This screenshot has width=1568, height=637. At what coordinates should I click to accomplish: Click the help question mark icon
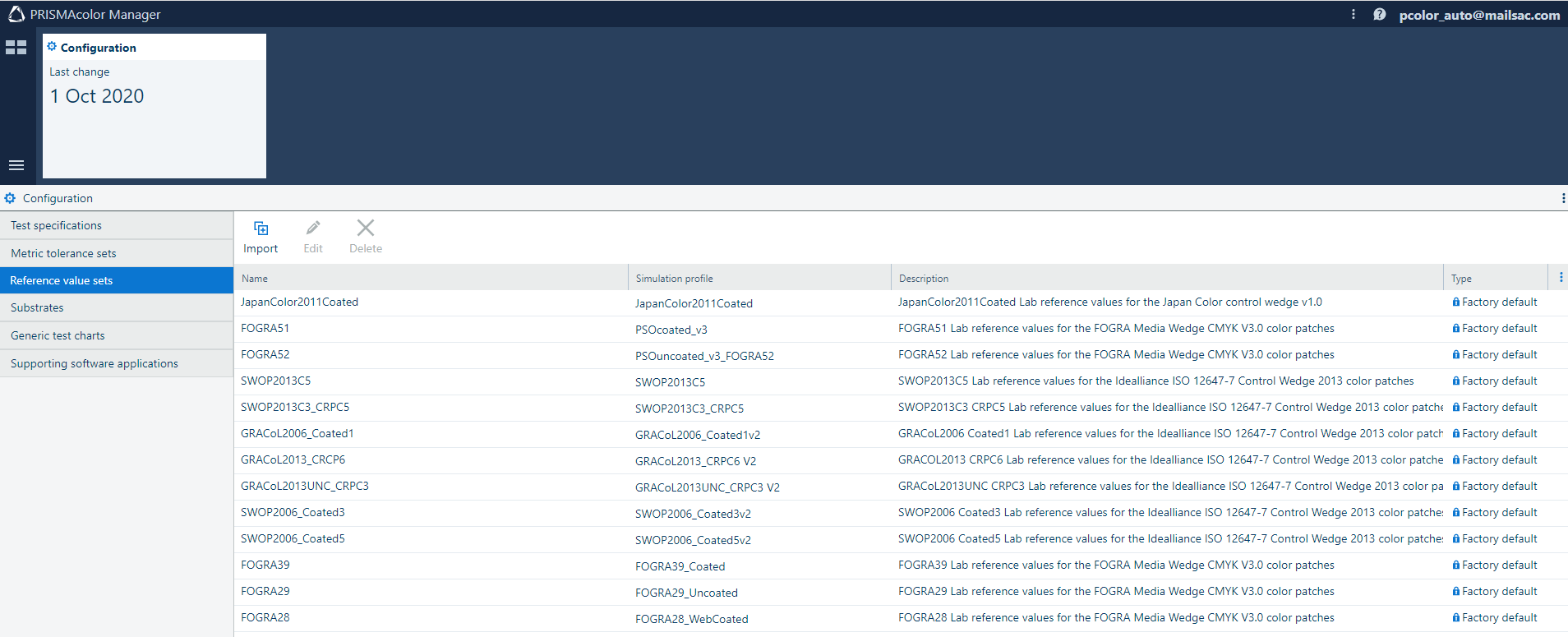tap(1380, 15)
